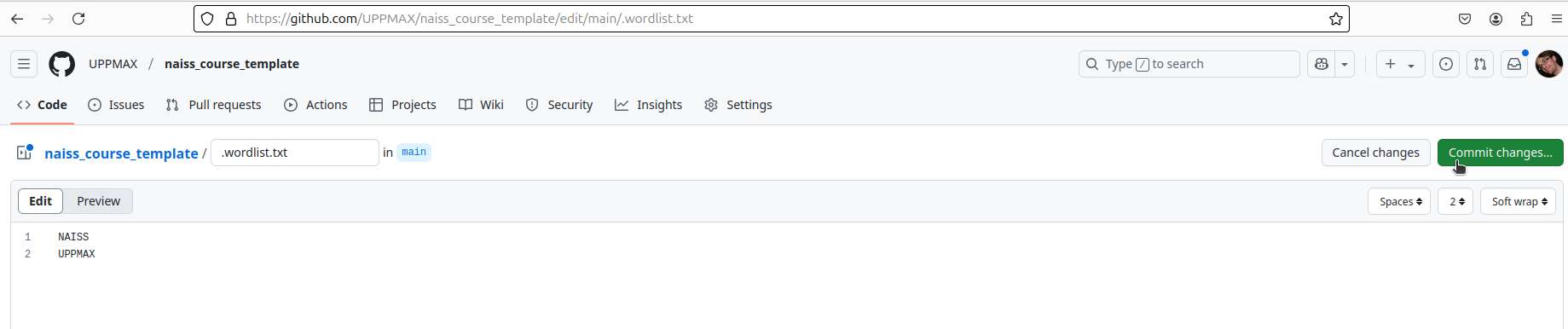Open your issues icon
The width and height of the screenshot is (1568, 329).
1446,64
